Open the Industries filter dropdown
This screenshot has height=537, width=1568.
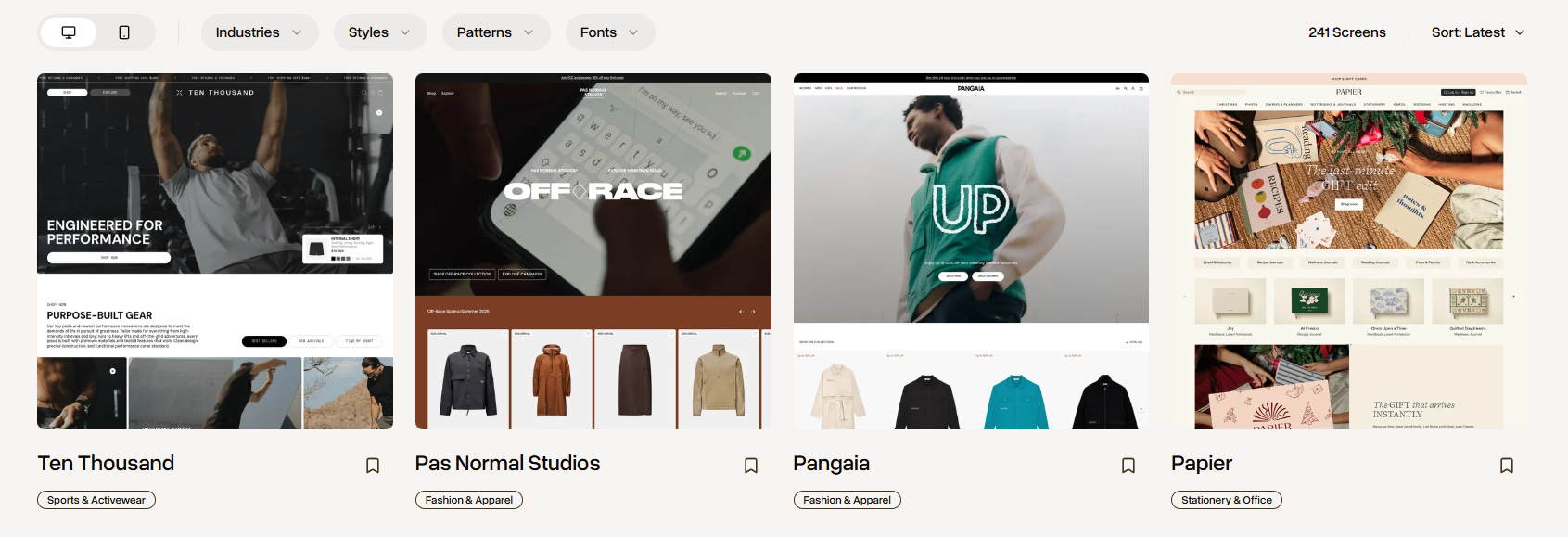pos(260,32)
